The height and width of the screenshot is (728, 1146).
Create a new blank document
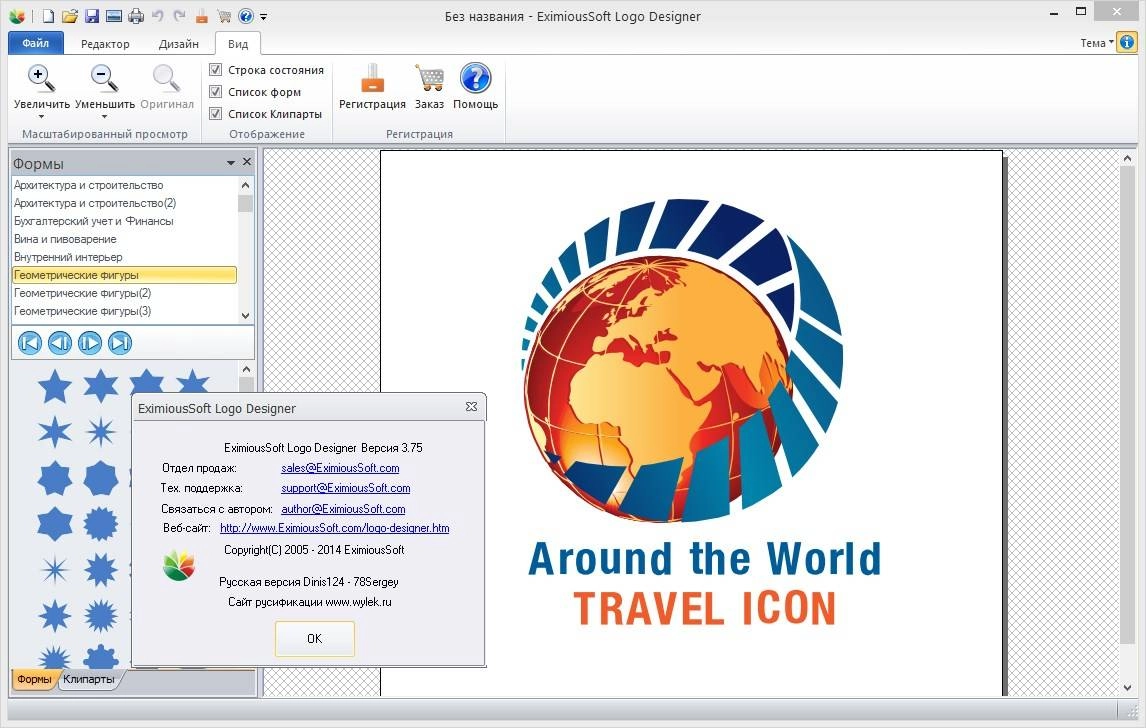[48, 16]
